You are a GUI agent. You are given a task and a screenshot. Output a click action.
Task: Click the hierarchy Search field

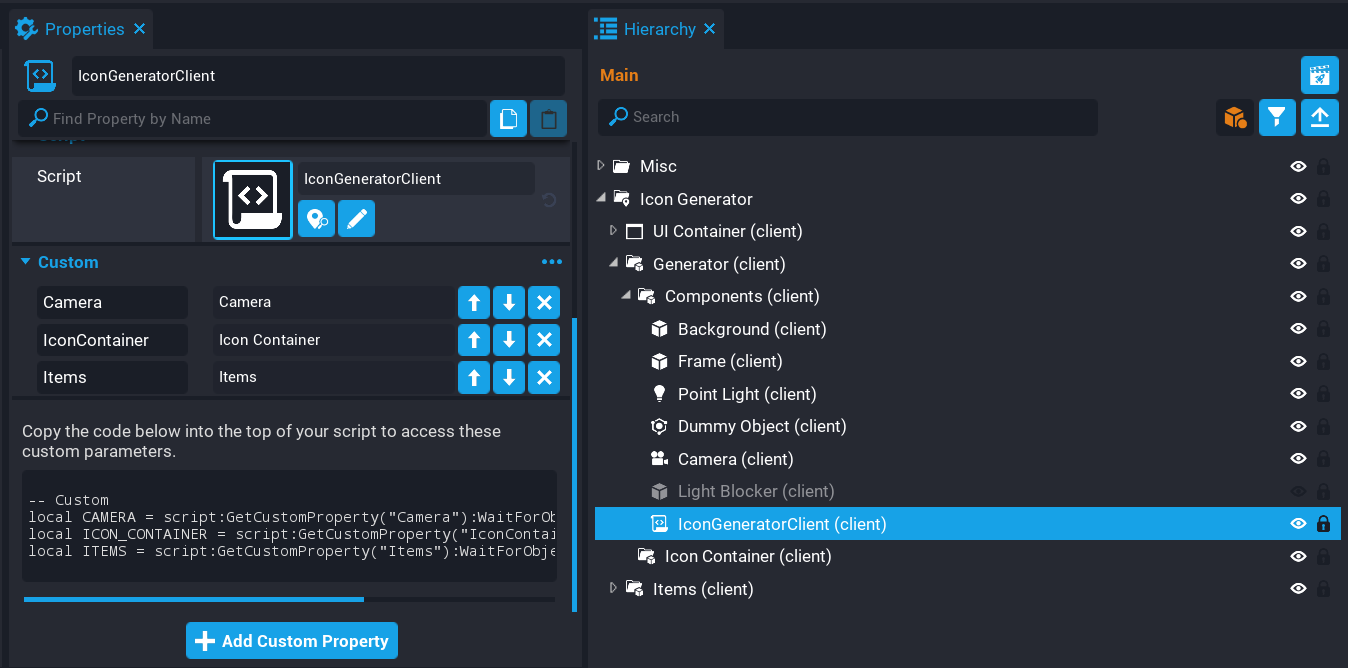(848, 117)
